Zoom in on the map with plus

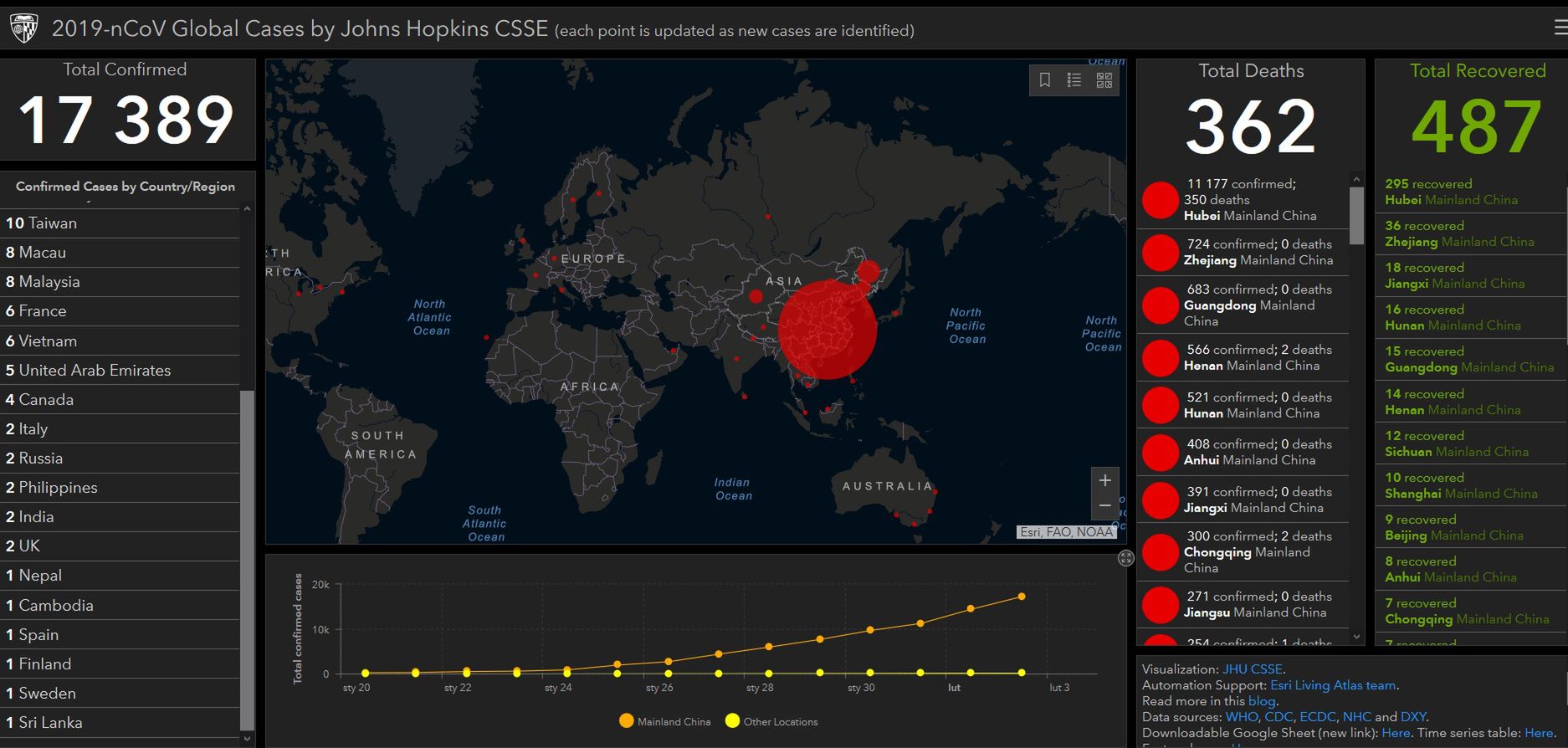1104,480
